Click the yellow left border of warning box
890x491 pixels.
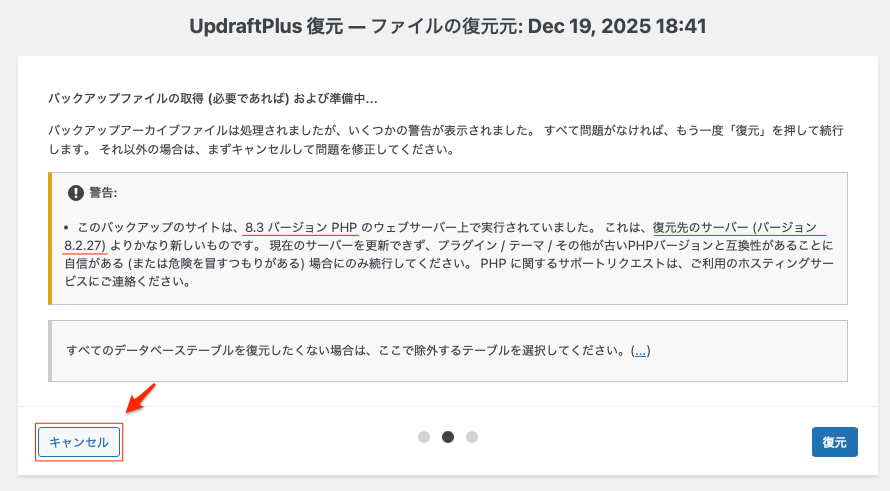tap(50, 238)
